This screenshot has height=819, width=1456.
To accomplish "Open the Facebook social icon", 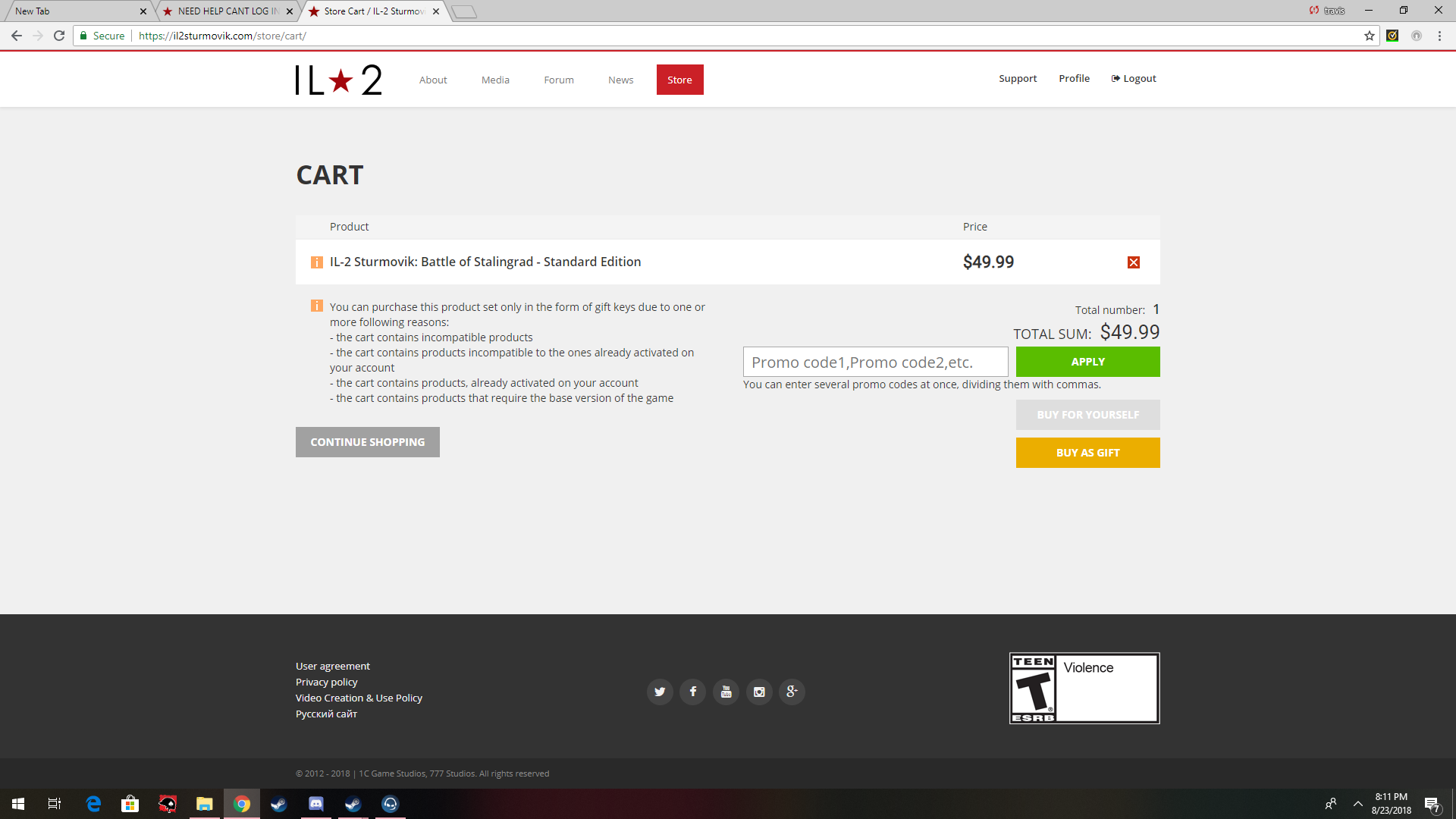I will [x=692, y=692].
